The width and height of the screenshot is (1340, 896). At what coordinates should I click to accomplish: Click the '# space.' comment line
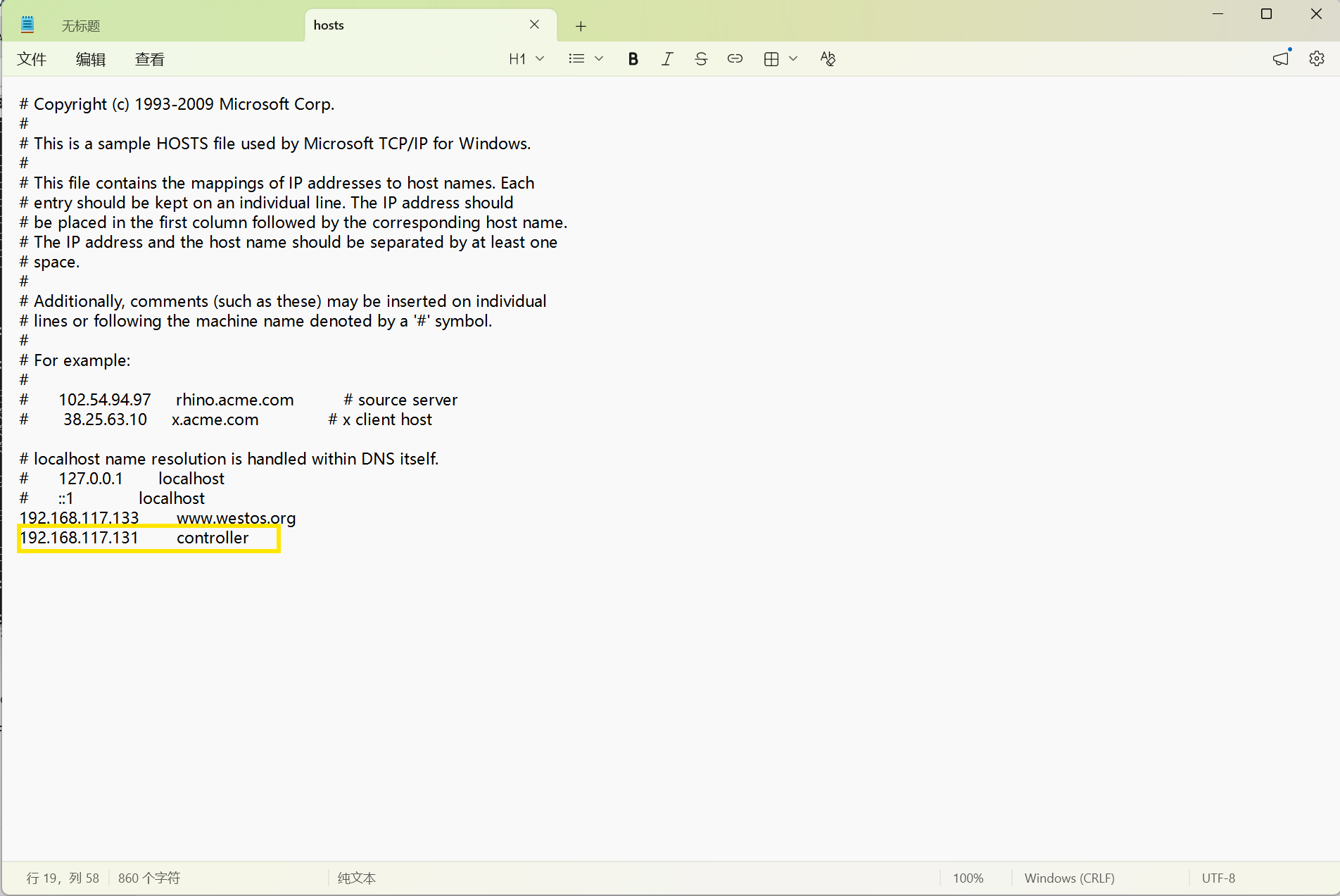[49, 262]
